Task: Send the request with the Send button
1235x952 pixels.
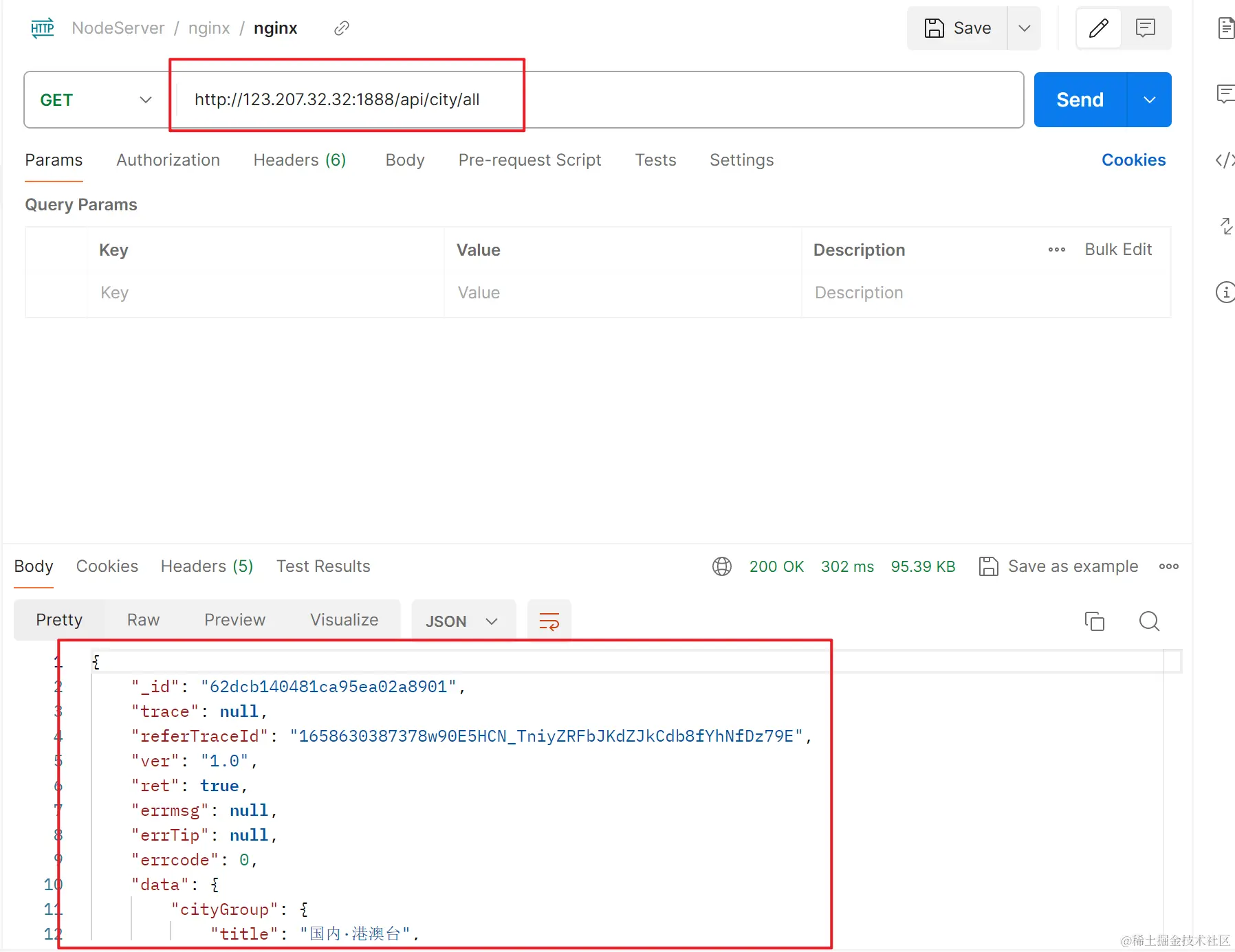Action: 1080,100
